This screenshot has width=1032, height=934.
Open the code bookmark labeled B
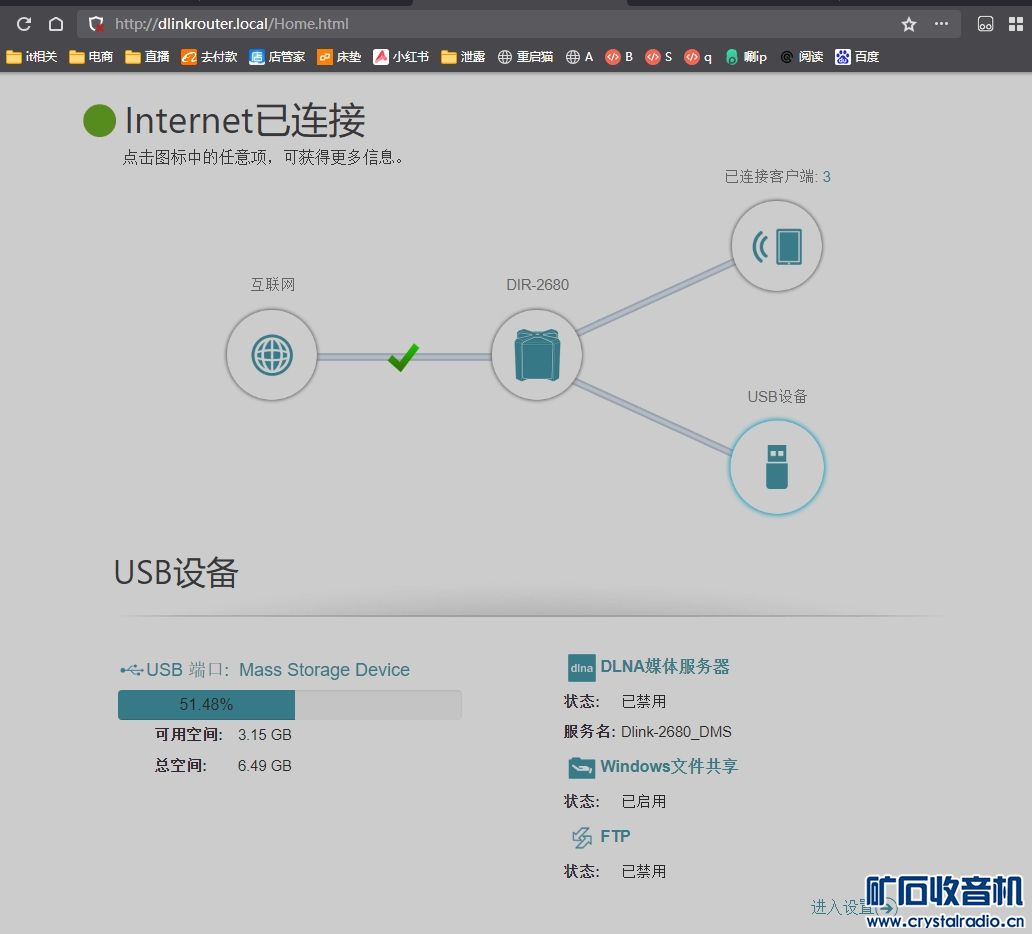[x=619, y=57]
